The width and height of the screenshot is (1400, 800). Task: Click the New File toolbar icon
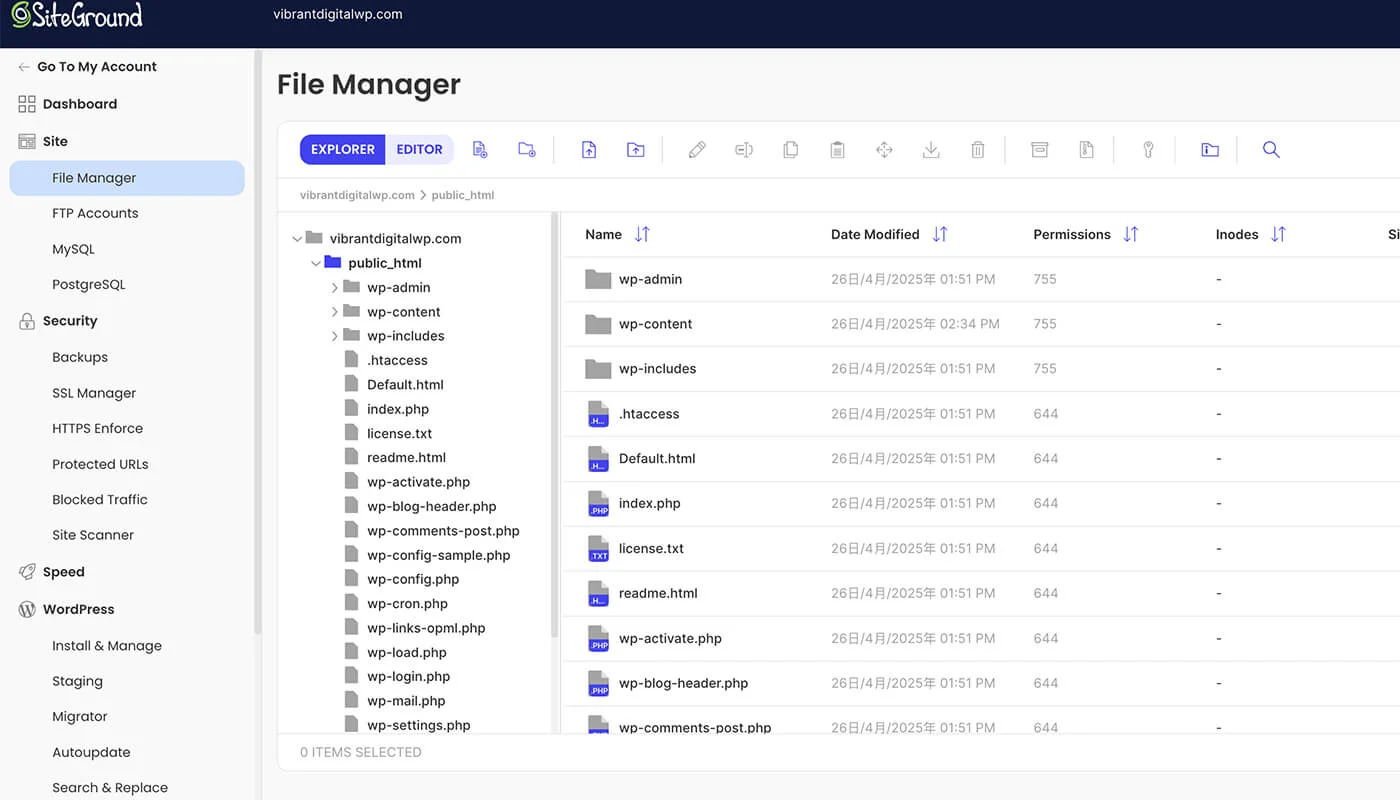click(x=480, y=150)
